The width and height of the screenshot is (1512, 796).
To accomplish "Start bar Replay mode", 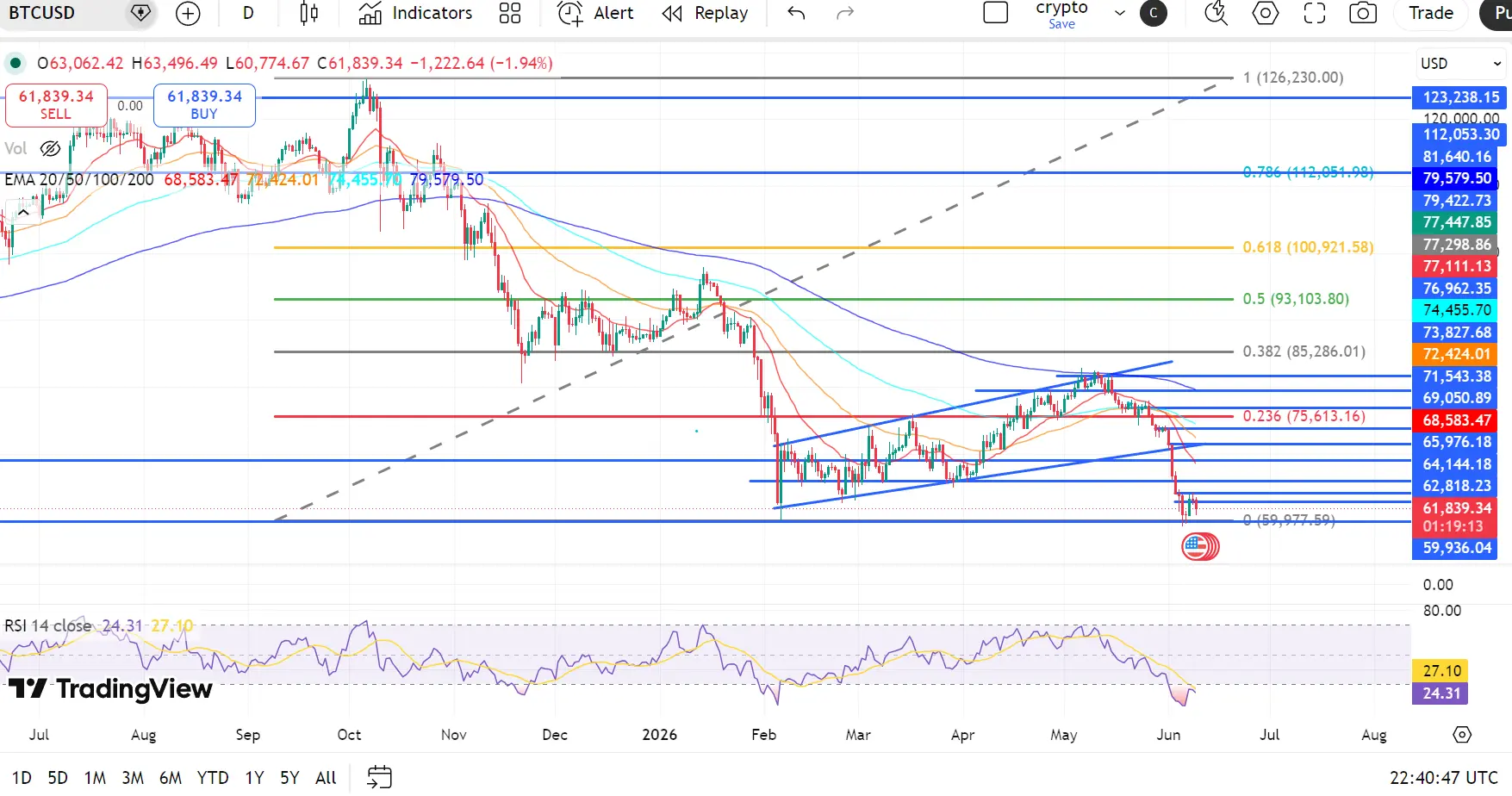I will point(705,13).
